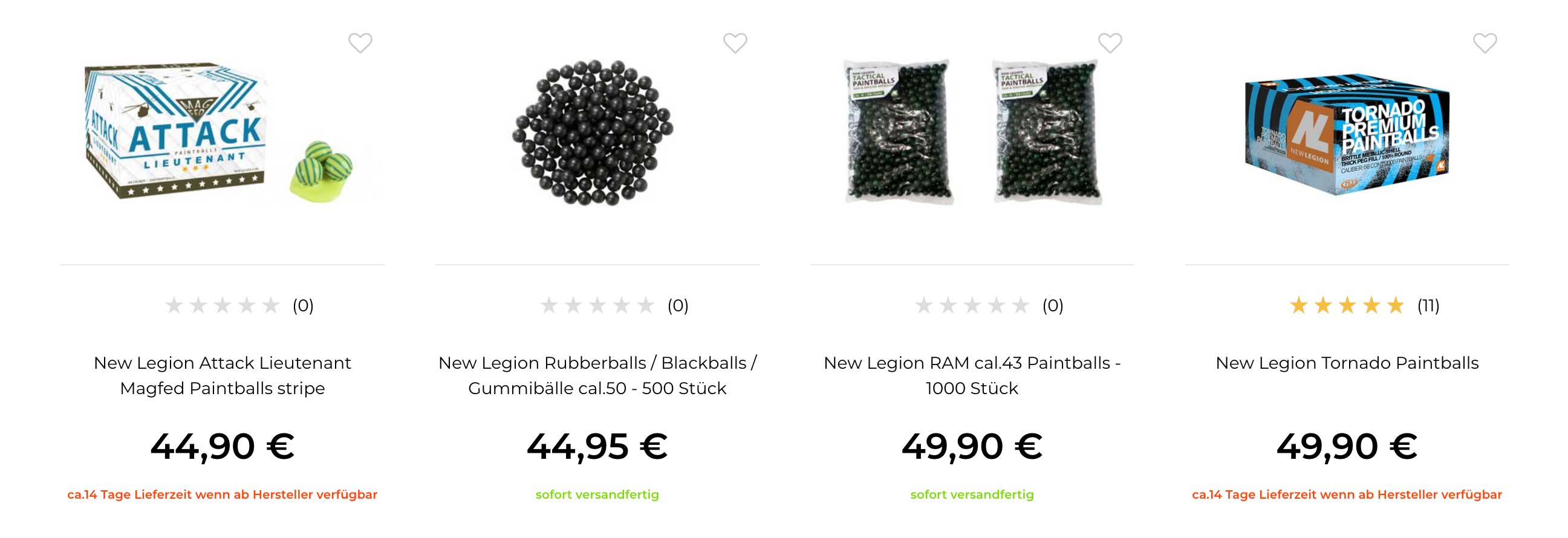Screen dimensions: 1568x538
Task: Click the empty star rating for Rubberballs
Action: tap(597, 305)
